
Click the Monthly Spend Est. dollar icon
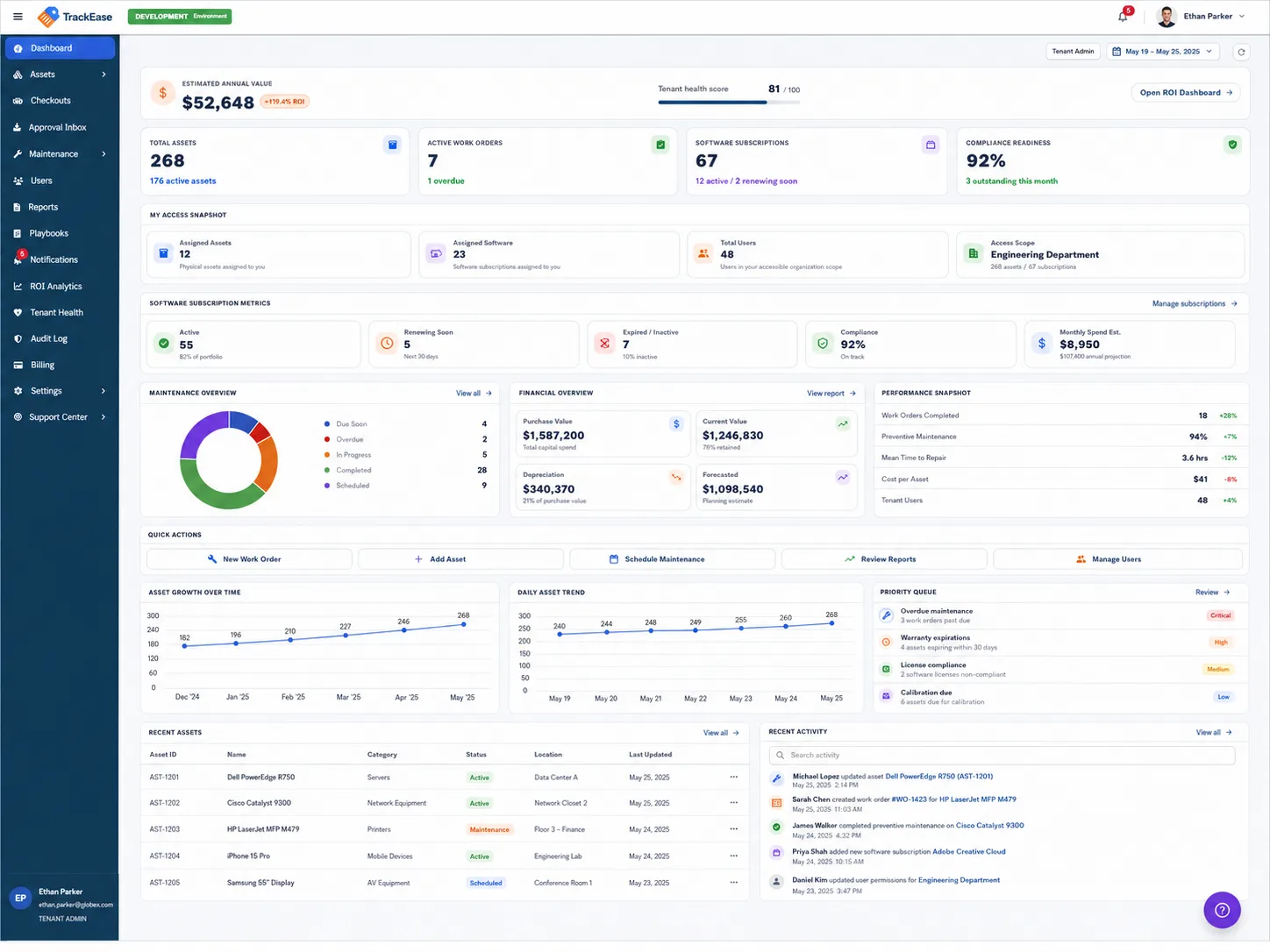[x=1041, y=344]
